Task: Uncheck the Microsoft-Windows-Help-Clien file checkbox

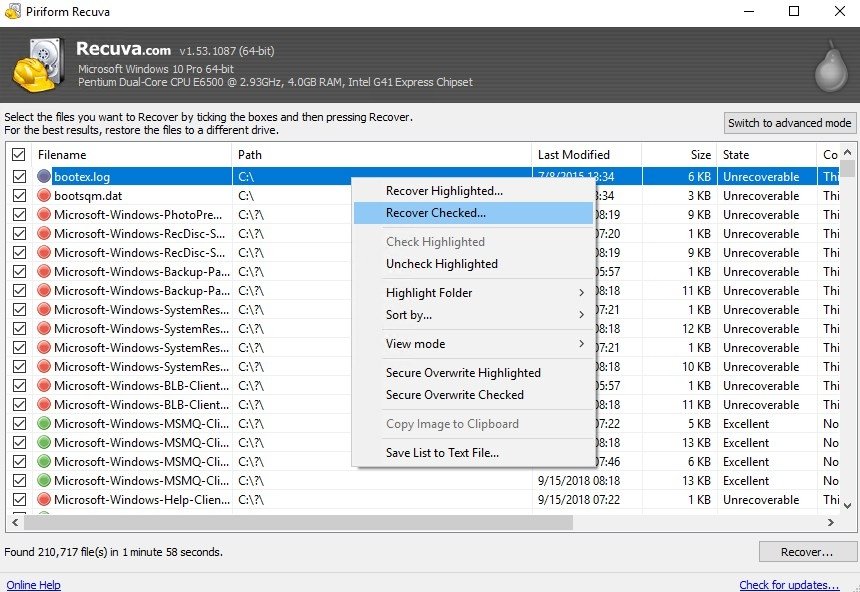Action: click(19, 499)
